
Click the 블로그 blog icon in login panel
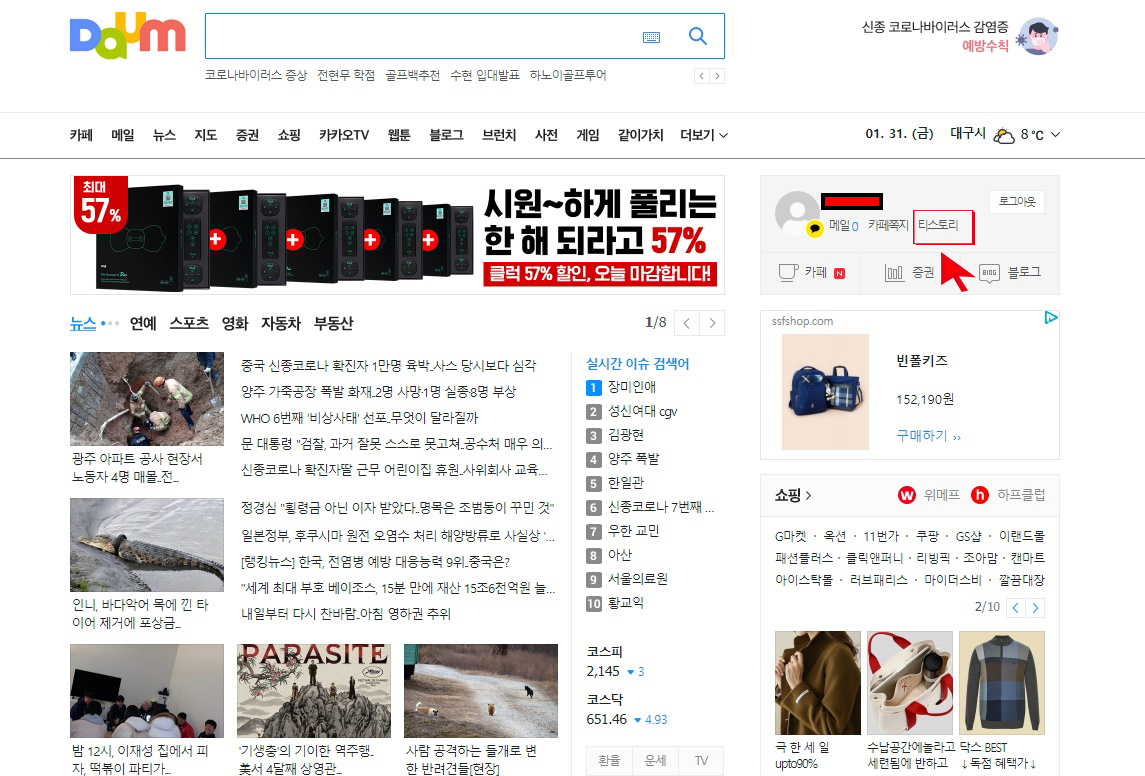pos(989,273)
